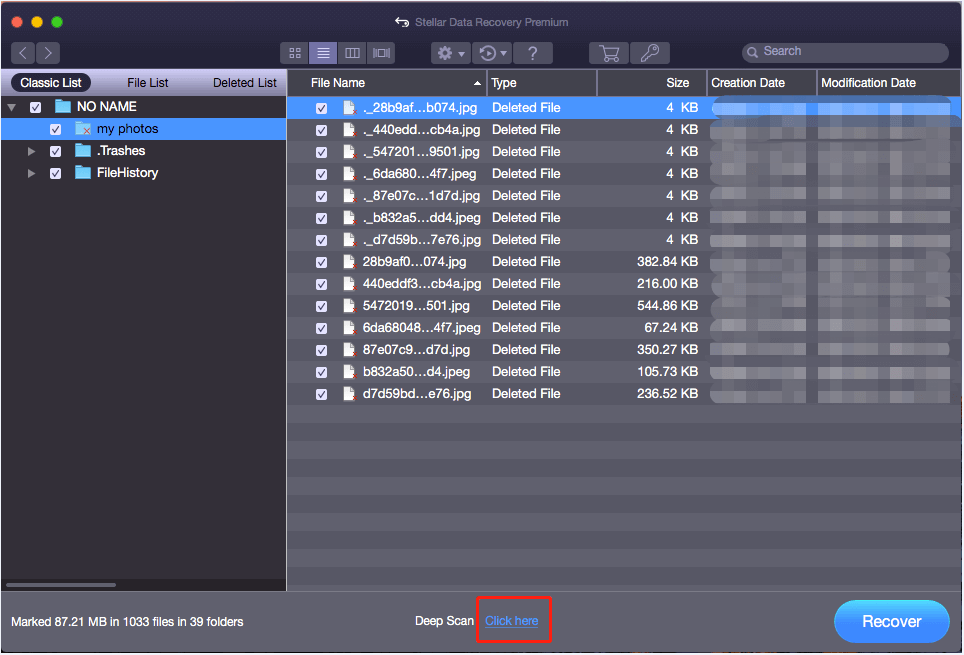Switch to icon grid view
This screenshot has width=964, height=655.
[295, 53]
